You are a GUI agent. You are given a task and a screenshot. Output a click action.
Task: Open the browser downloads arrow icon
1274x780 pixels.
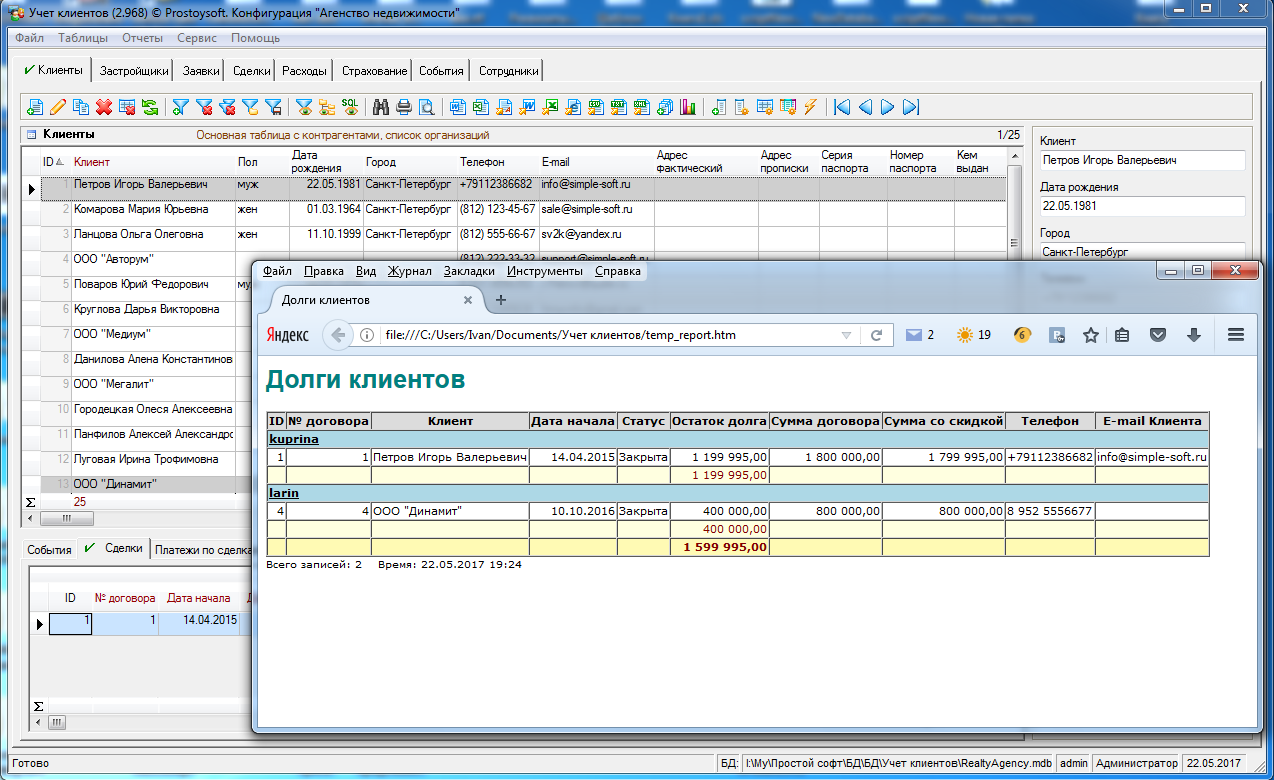pos(1193,335)
